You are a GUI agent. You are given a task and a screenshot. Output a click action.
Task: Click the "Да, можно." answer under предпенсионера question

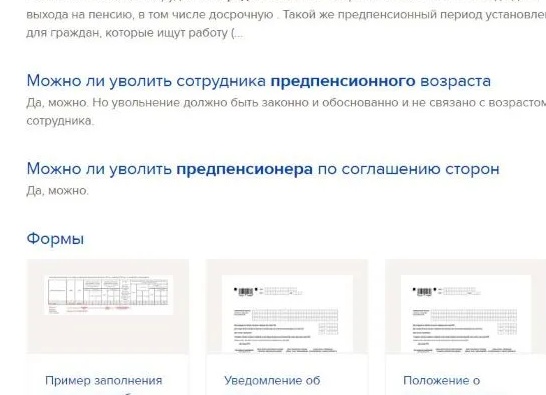coord(57,191)
